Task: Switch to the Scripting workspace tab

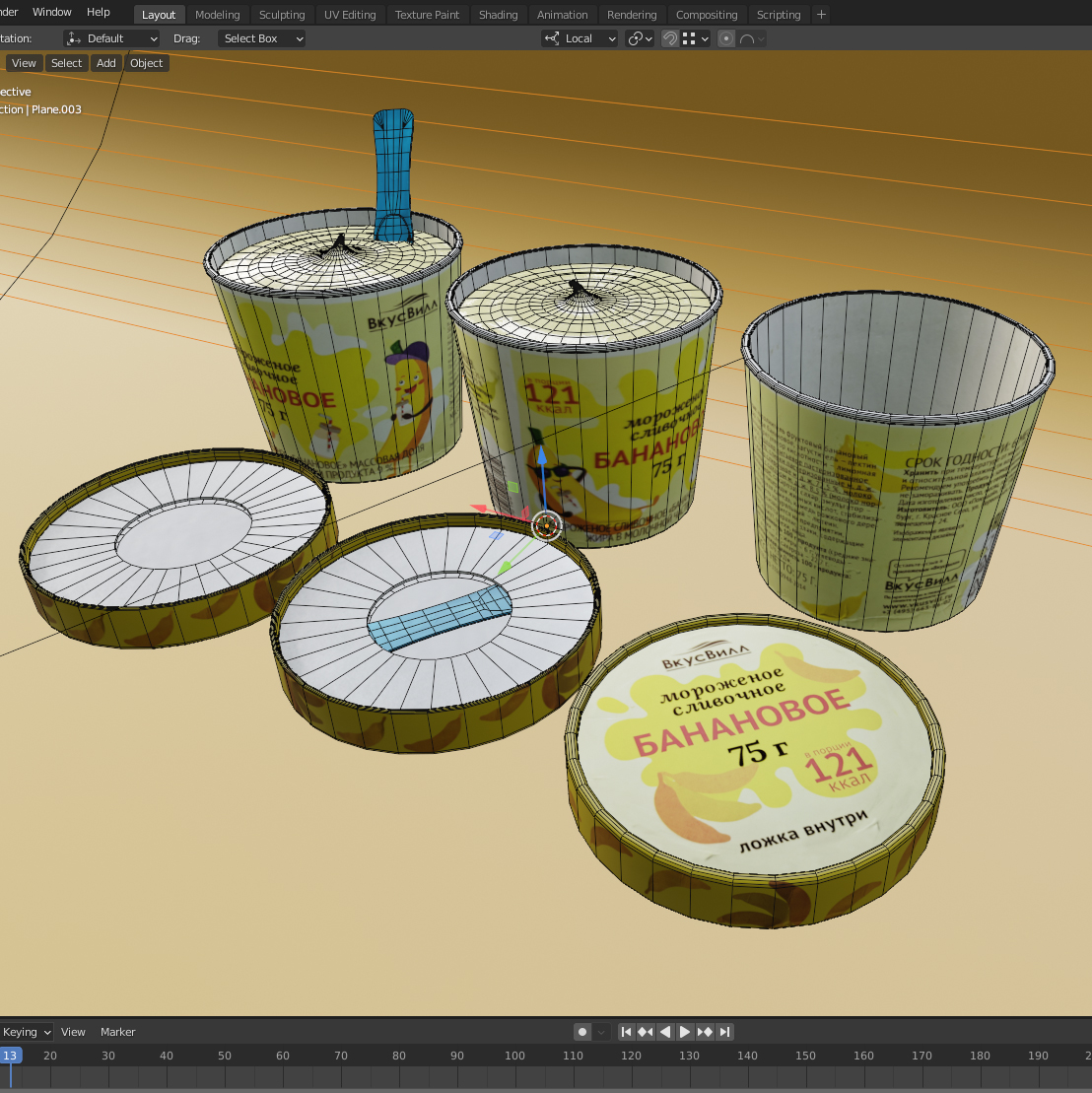Action: pyautogui.click(x=779, y=15)
